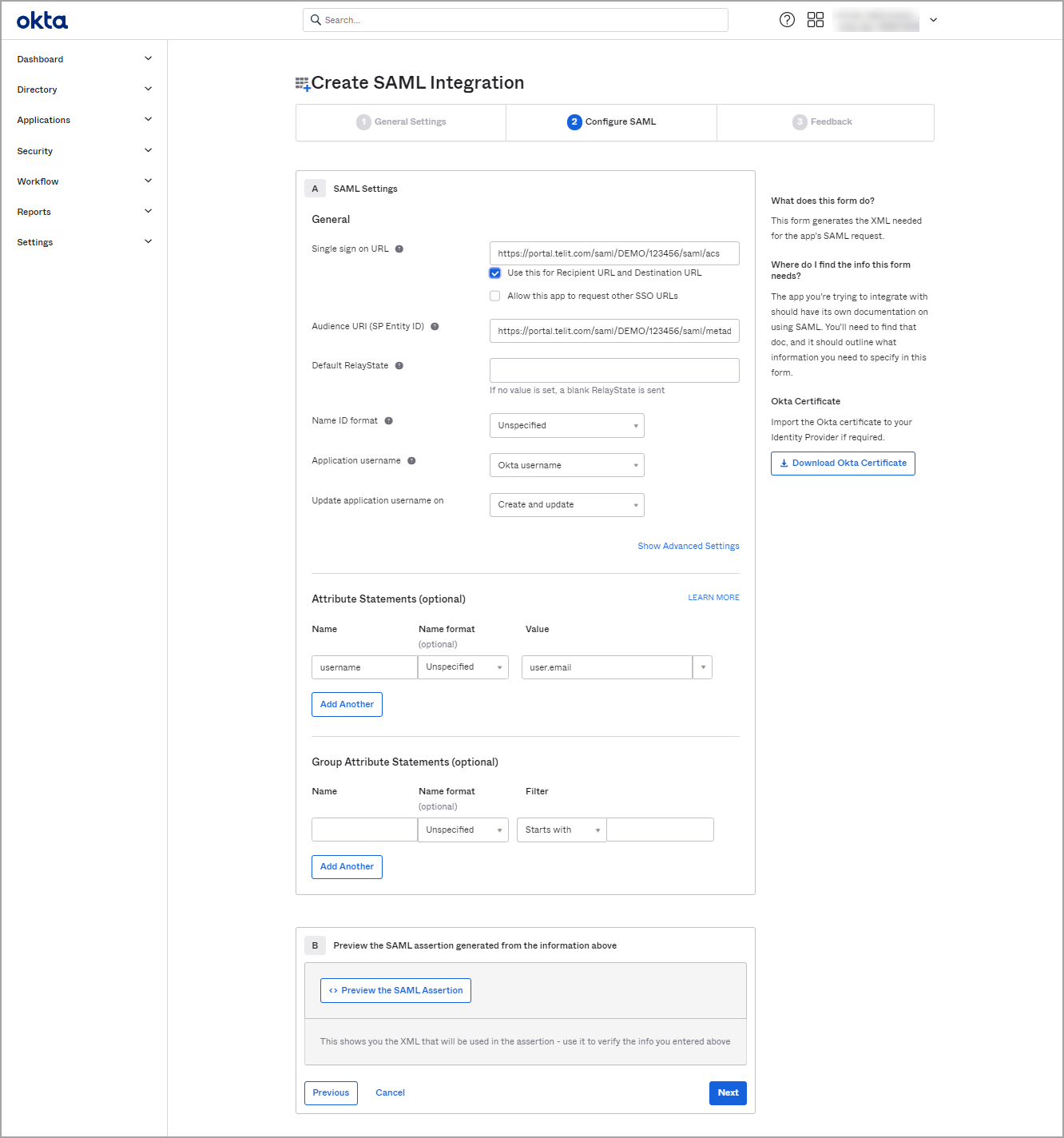Click the Okta logo
The height and width of the screenshot is (1138, 1064).
[x=42, y=21]
